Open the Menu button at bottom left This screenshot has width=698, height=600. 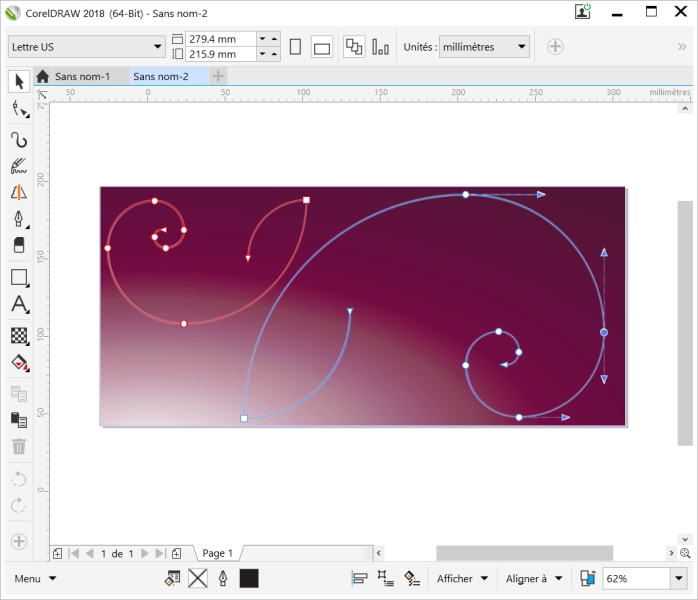tap(35, 578)
